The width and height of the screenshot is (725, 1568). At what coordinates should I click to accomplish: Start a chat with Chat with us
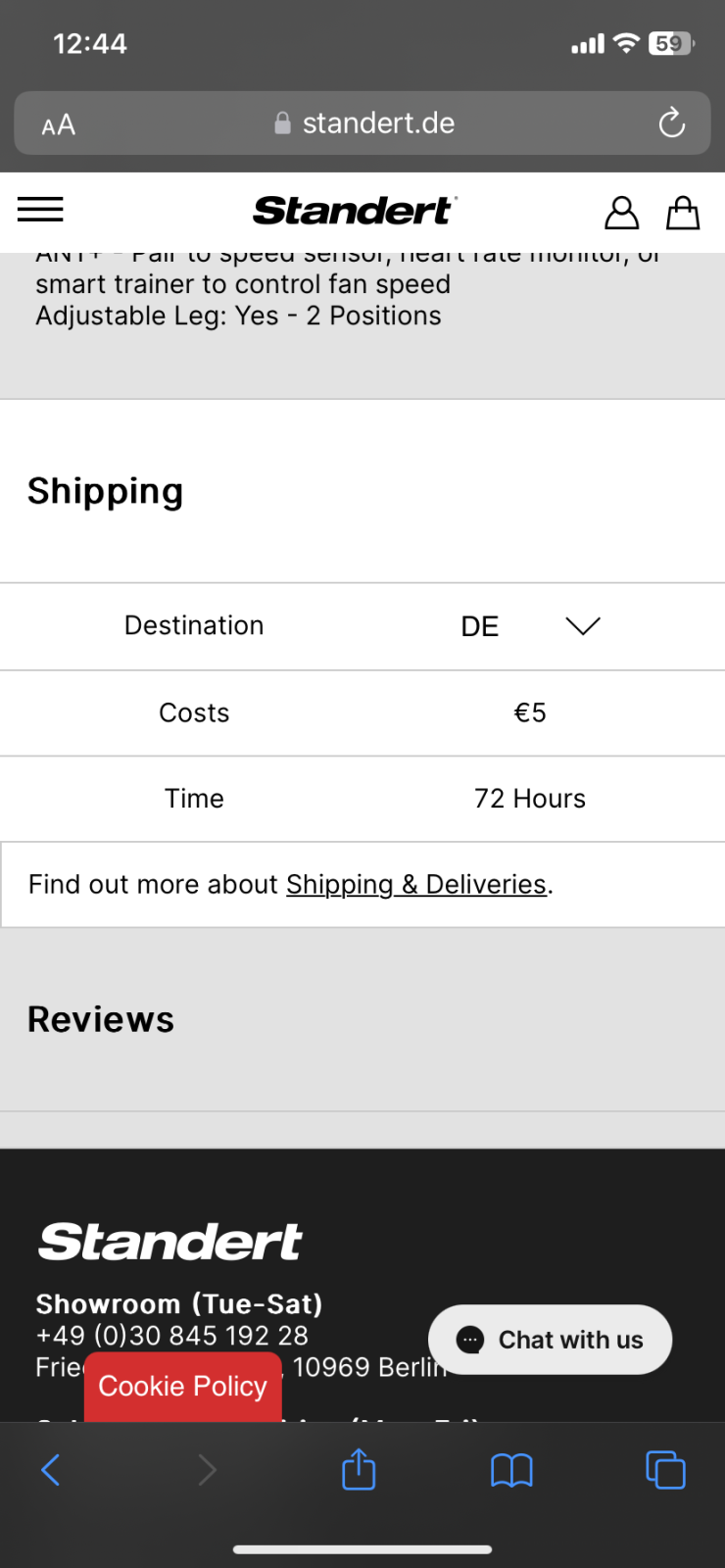coord(551,1340)
